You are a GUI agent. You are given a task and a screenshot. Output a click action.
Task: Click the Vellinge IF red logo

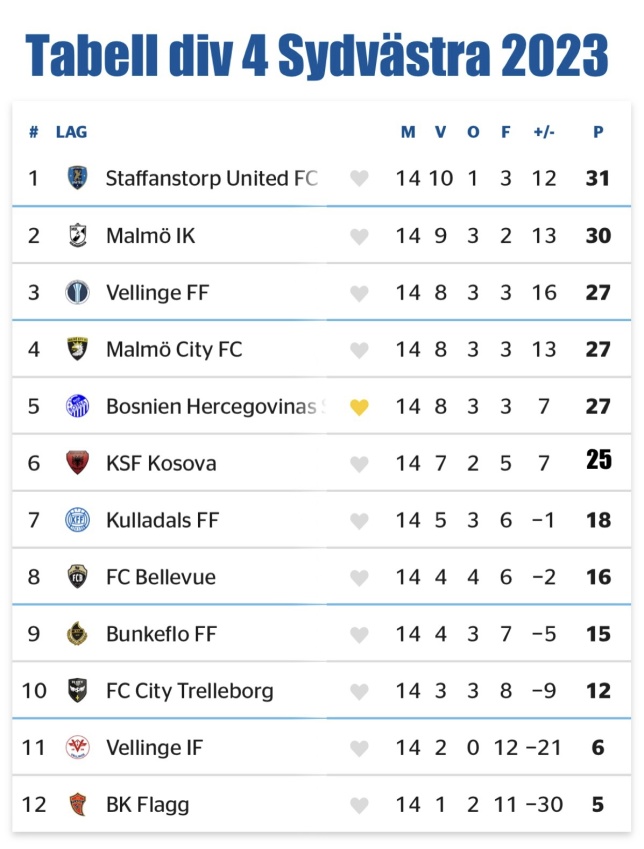pos(77,748)
